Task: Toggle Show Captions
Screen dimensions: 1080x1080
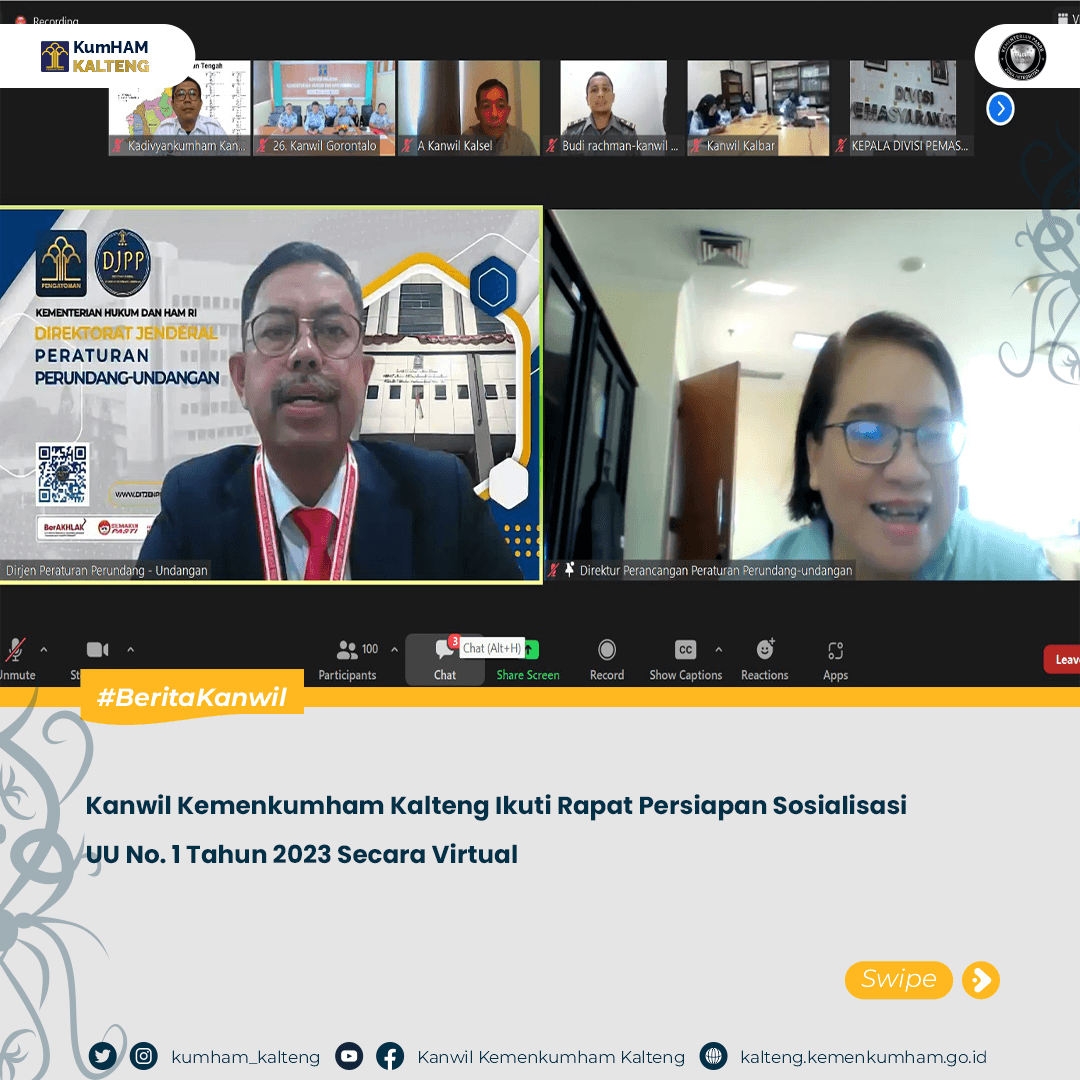Action: tap(685, 650)
